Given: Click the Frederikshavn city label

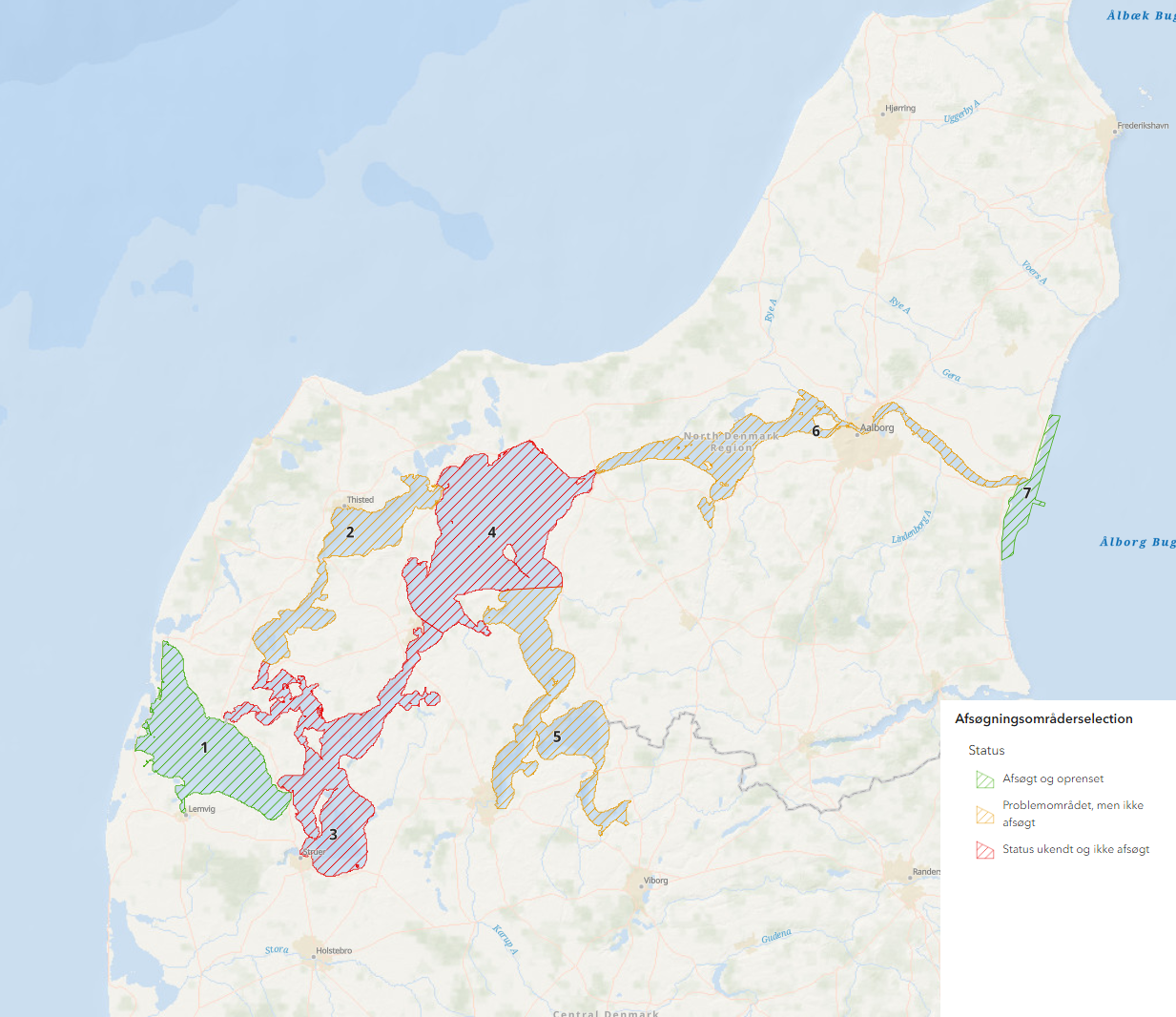Looking at the screenshot, I should tap(1143, 126).
